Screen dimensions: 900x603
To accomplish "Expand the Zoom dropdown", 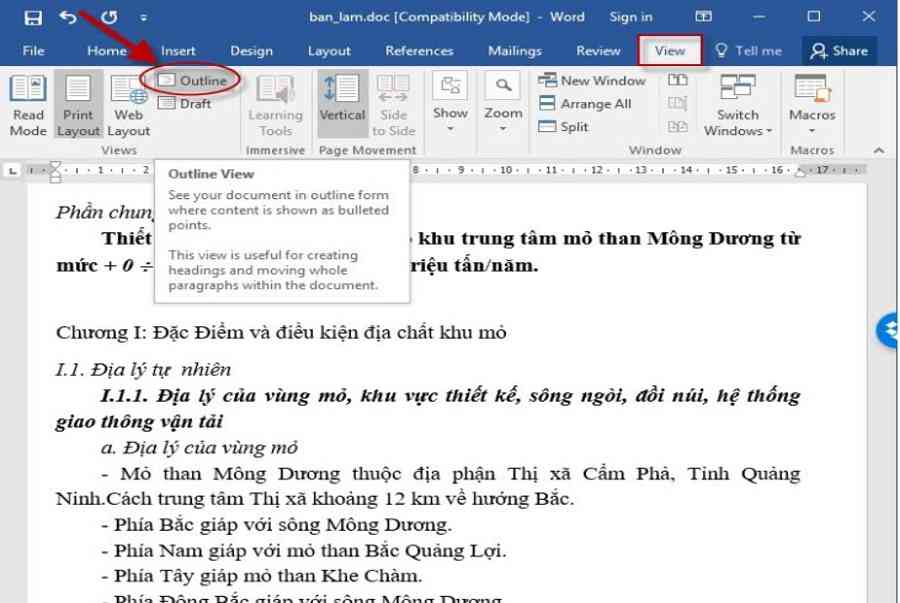I will coord(503,103).
